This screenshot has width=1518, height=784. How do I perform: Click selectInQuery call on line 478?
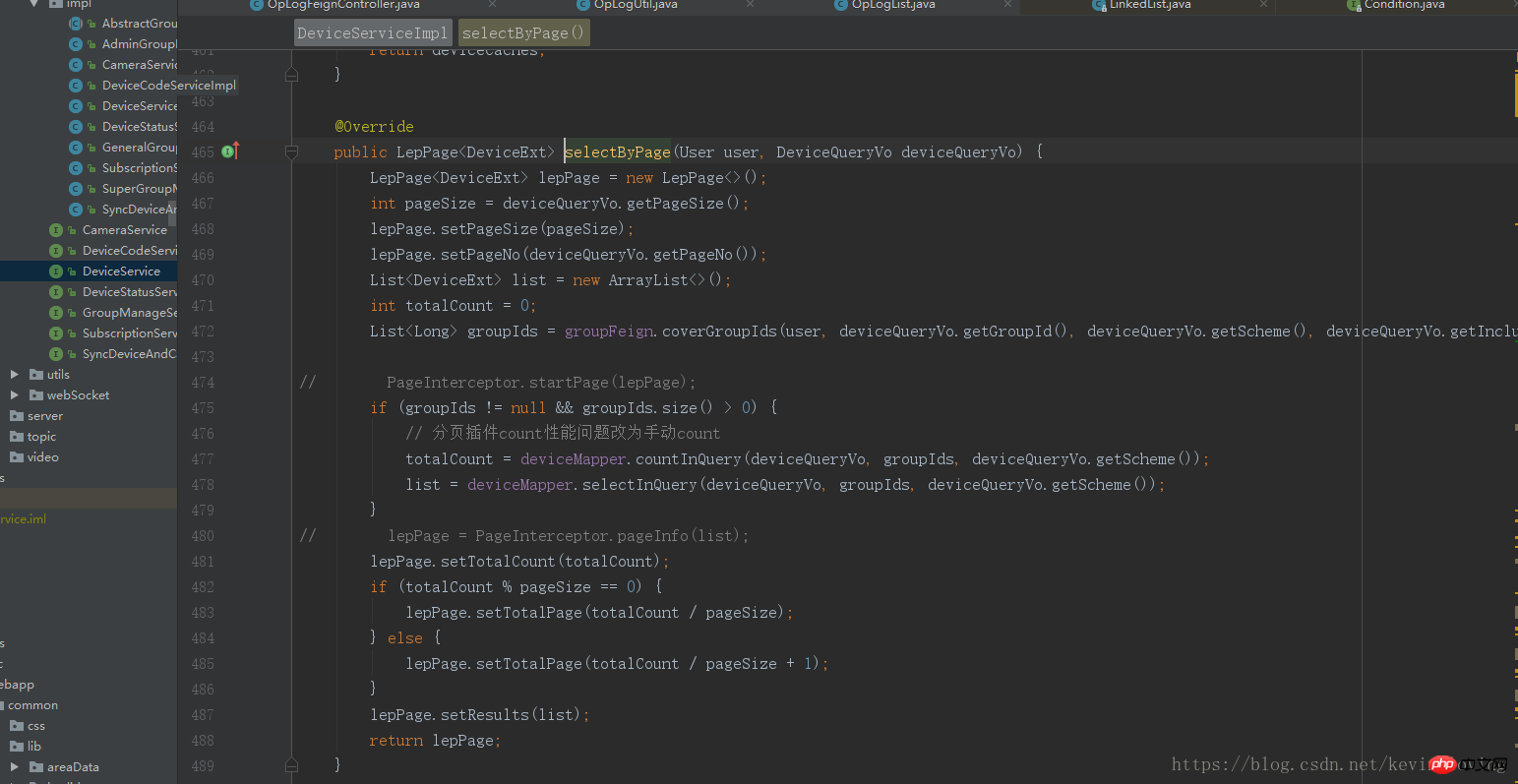[x=639, y=484]
